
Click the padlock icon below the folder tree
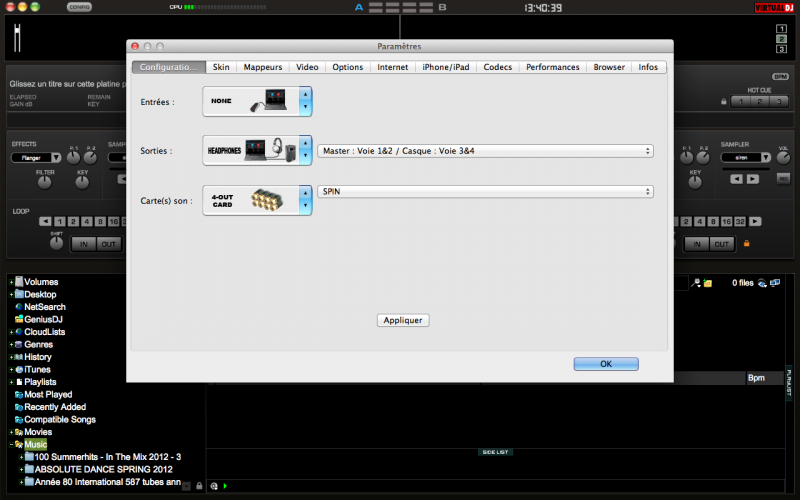[200, 486]
